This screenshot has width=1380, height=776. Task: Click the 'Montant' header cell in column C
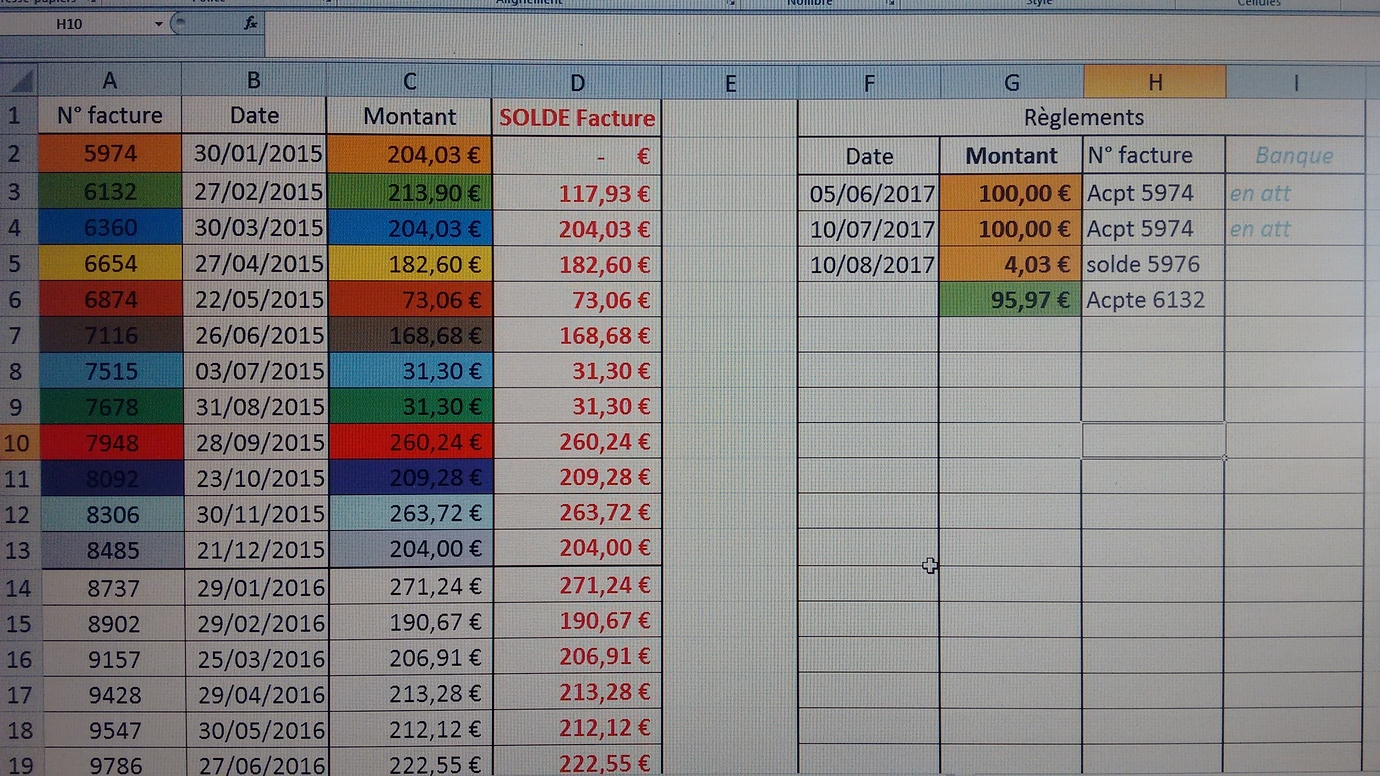pyautogui.click(x=410, y=117)
